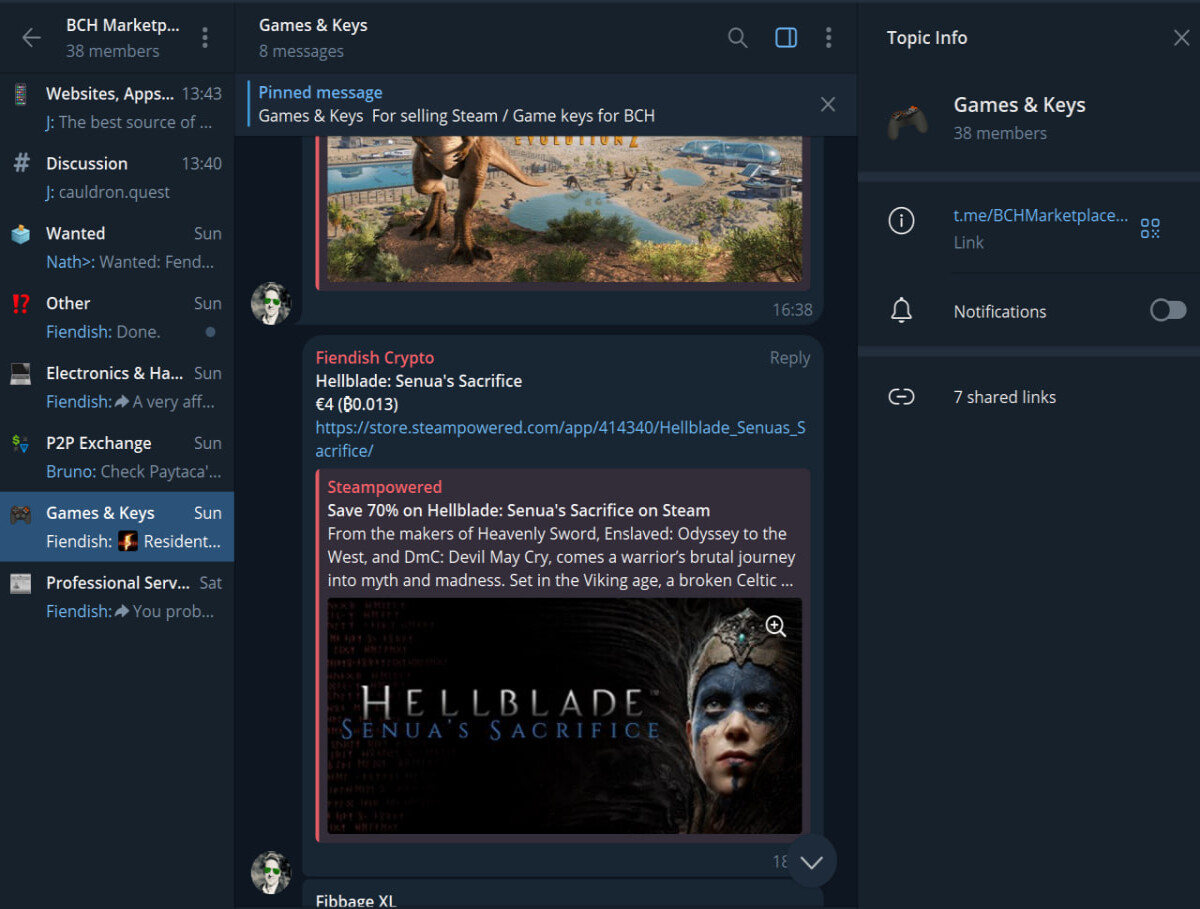Click the avatar beside Hellblade message
This screenshot has width=1200, height=909.
[x=271, y=872]
